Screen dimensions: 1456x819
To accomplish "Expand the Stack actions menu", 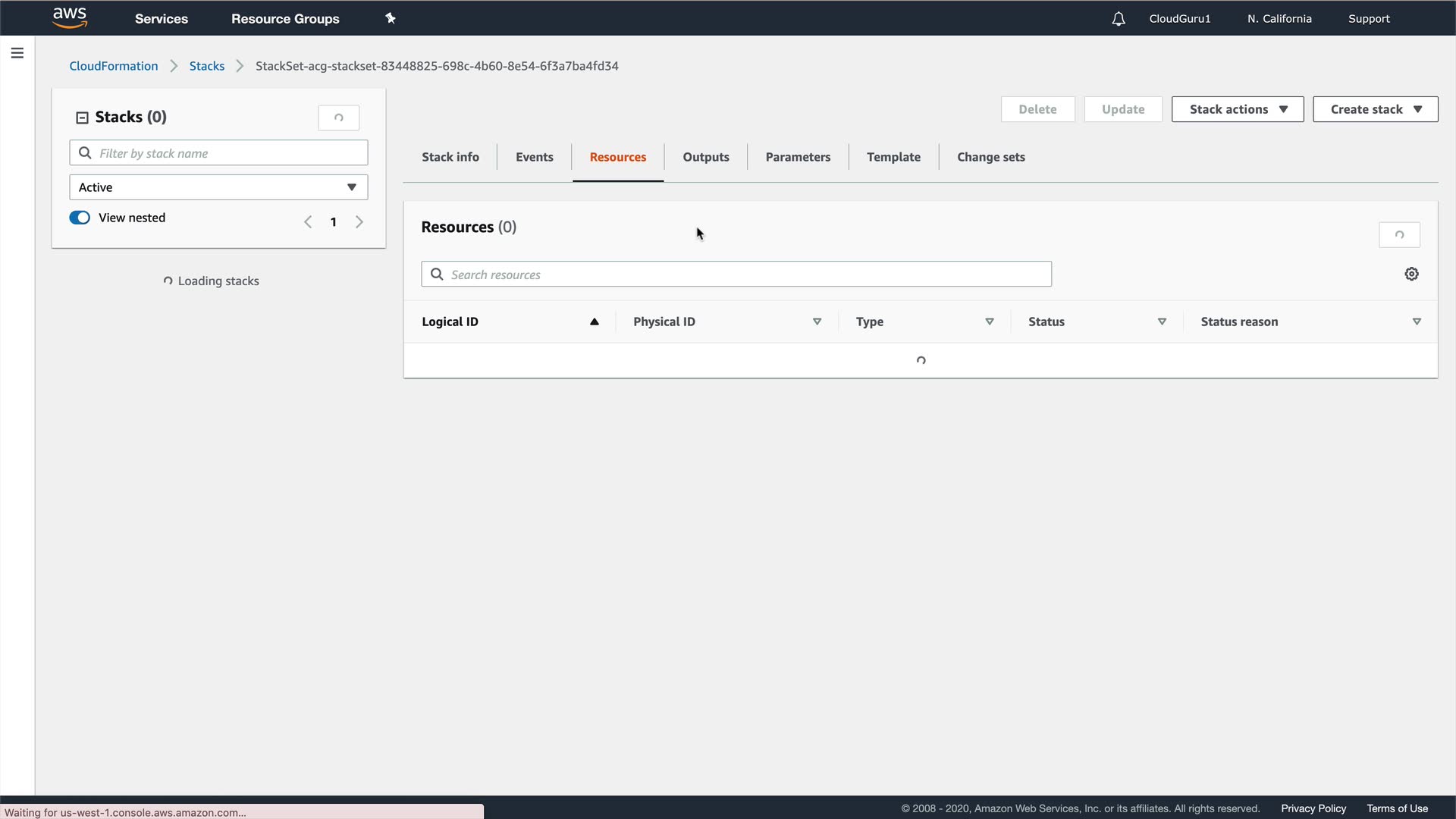I will pos(1237,109).
